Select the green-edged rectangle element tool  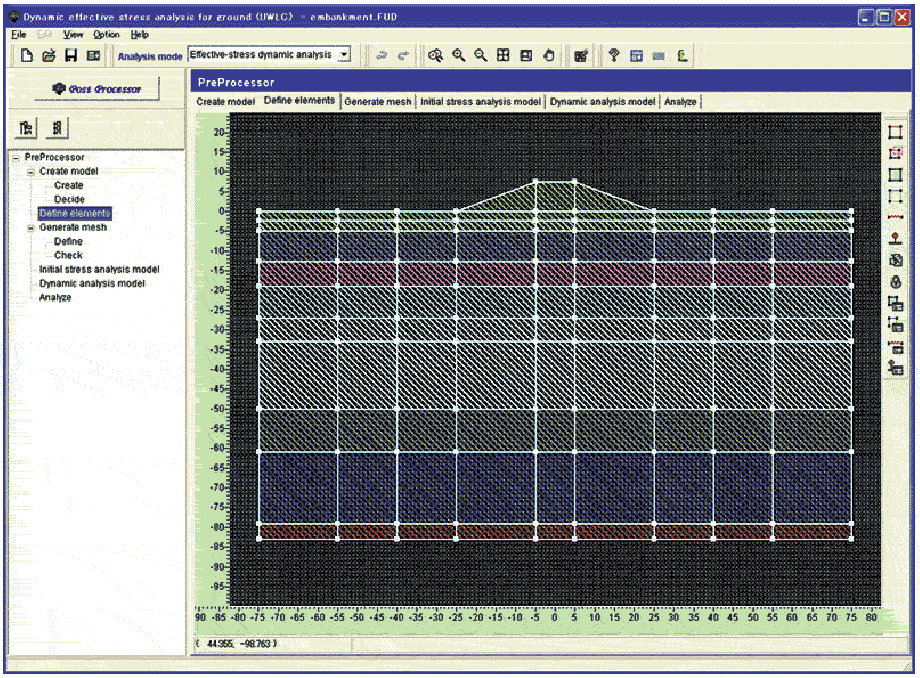pyautogui.click(x=895, y=196)
